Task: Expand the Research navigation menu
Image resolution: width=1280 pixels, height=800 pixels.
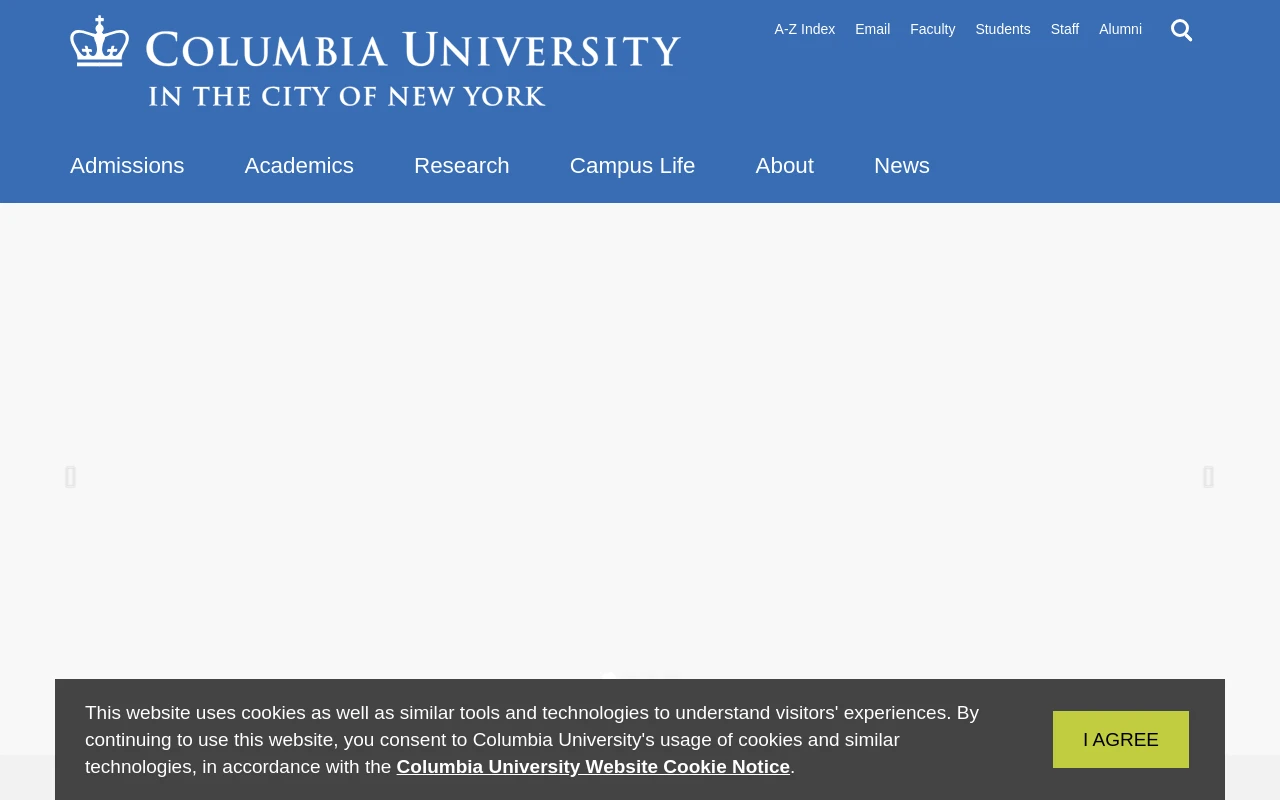Action: 461,166
